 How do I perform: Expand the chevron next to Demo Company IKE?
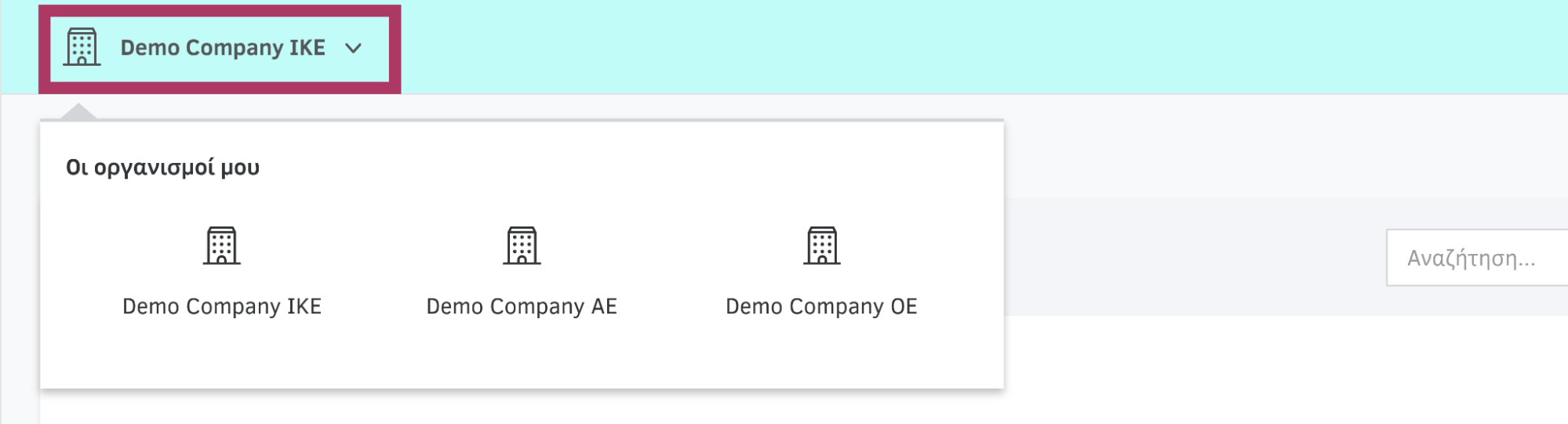pos(354,49)
